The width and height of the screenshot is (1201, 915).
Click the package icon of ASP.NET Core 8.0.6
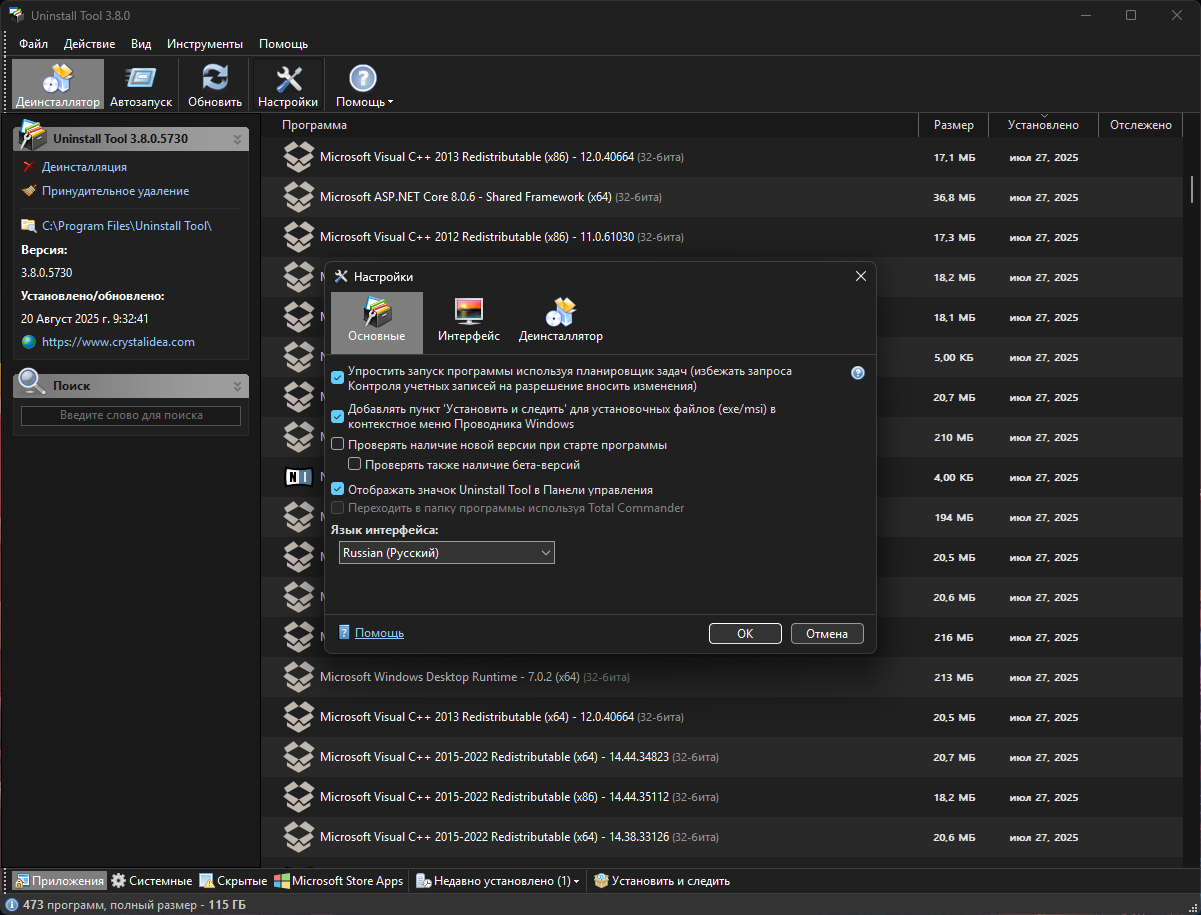click(x=299, y=197)
